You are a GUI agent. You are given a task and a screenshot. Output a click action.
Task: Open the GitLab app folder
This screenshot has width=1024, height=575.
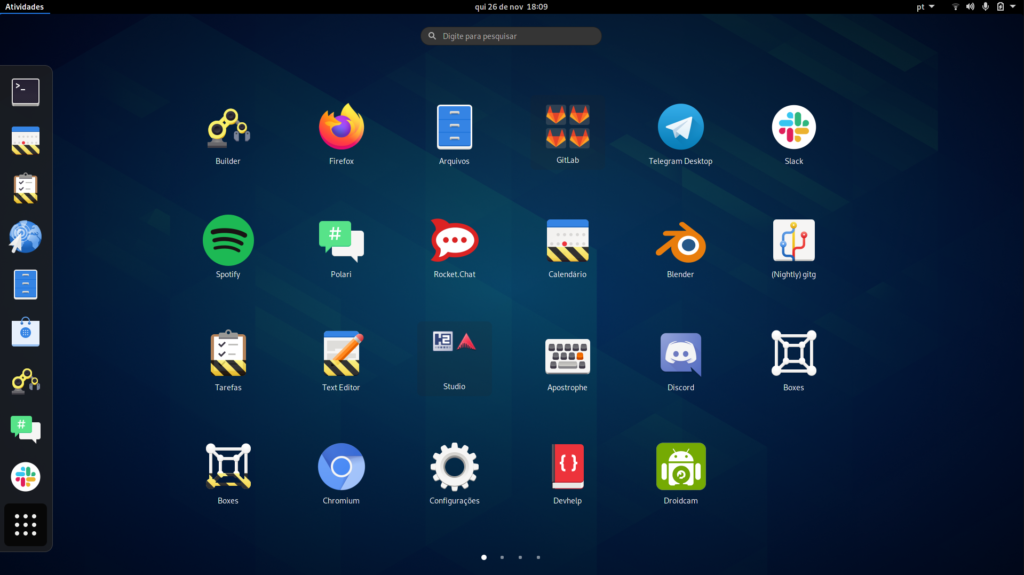point(567,134)
